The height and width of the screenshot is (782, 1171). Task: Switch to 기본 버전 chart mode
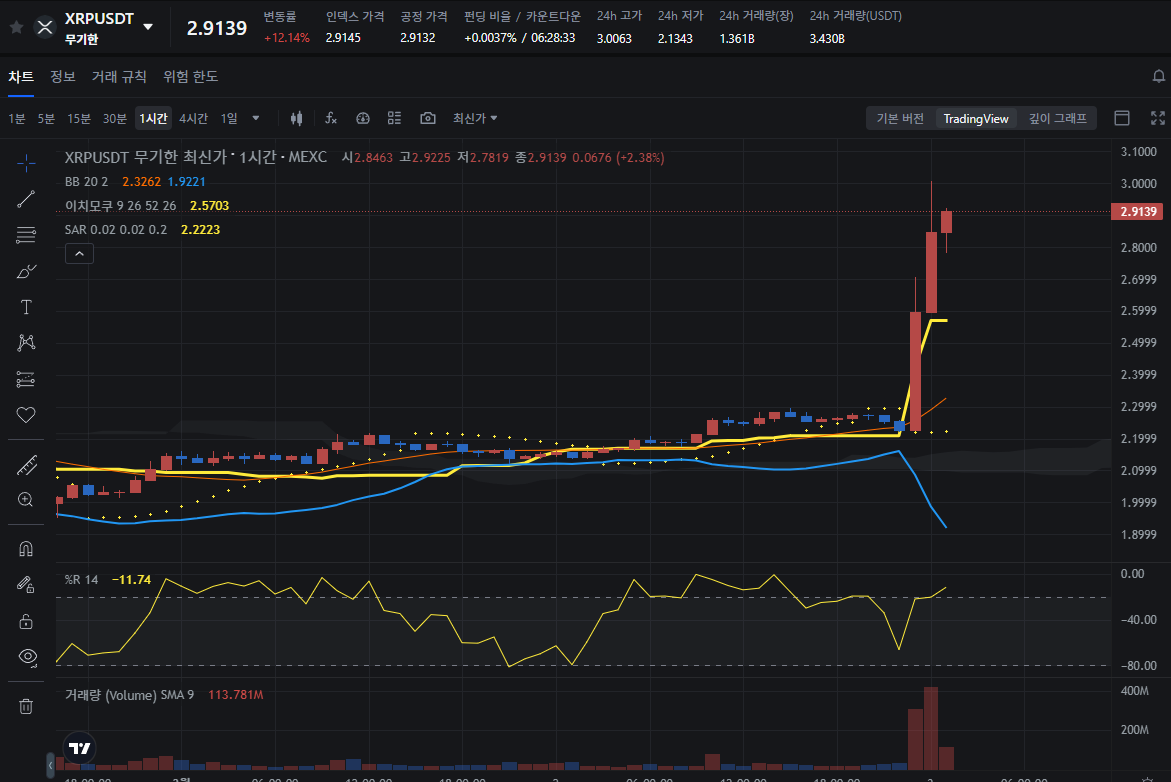pos(900,118)
